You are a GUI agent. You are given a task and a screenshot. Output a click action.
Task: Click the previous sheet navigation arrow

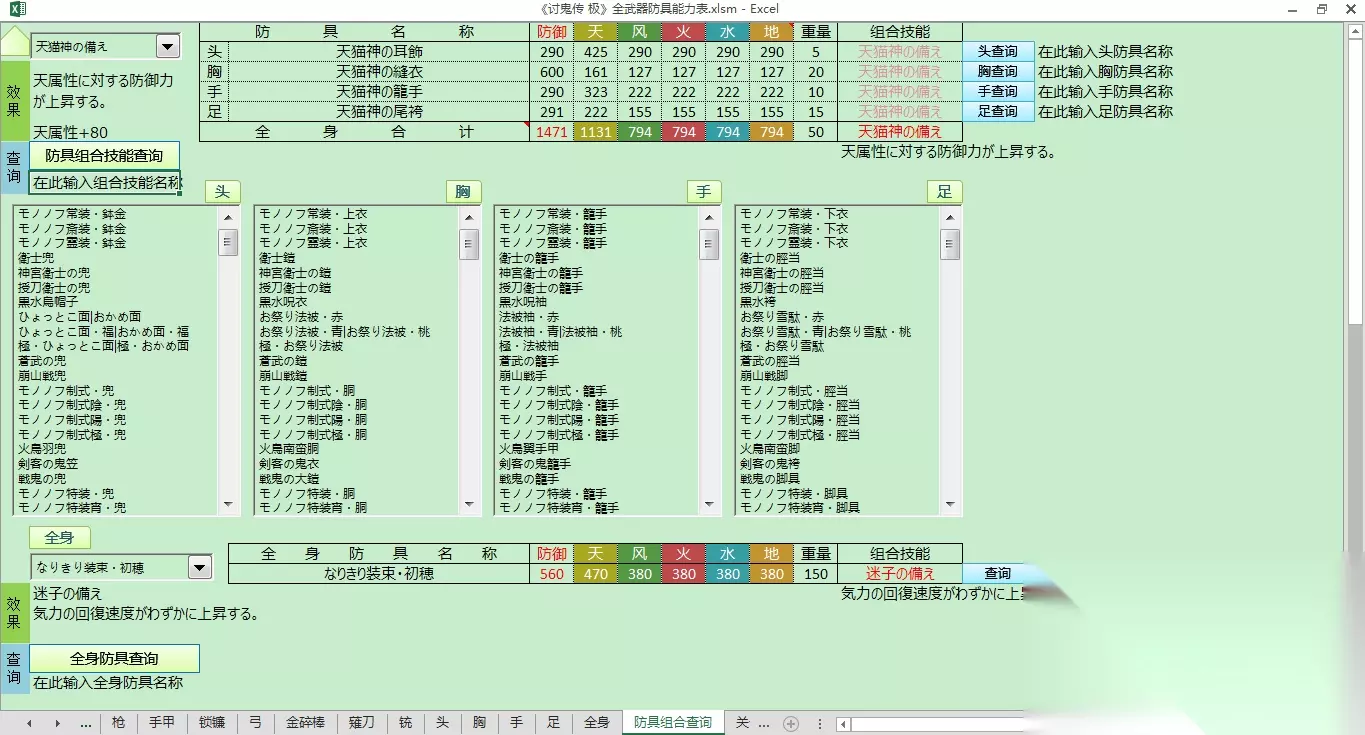[29, 723]
